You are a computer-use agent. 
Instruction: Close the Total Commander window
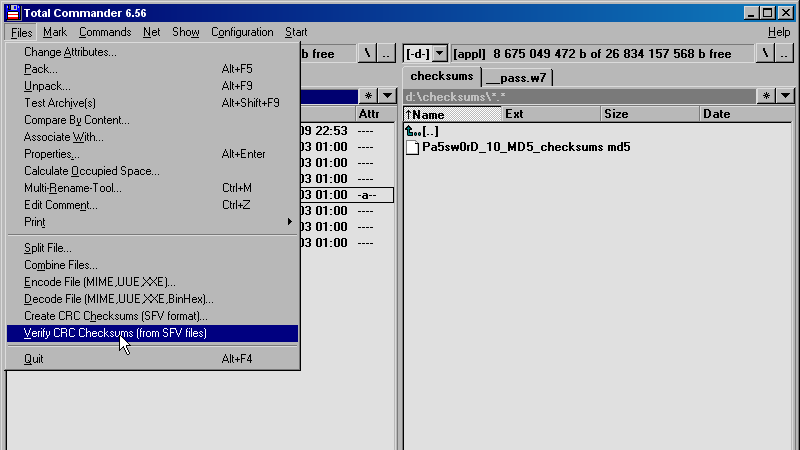[786, 13]
